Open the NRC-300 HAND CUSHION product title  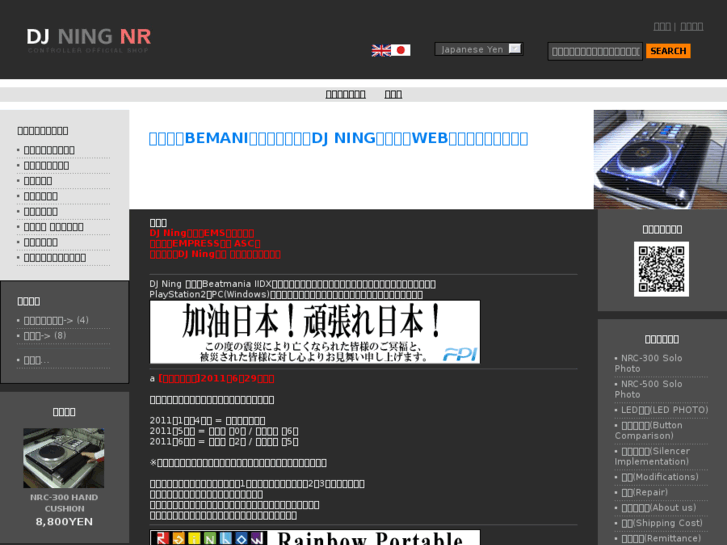64,503
